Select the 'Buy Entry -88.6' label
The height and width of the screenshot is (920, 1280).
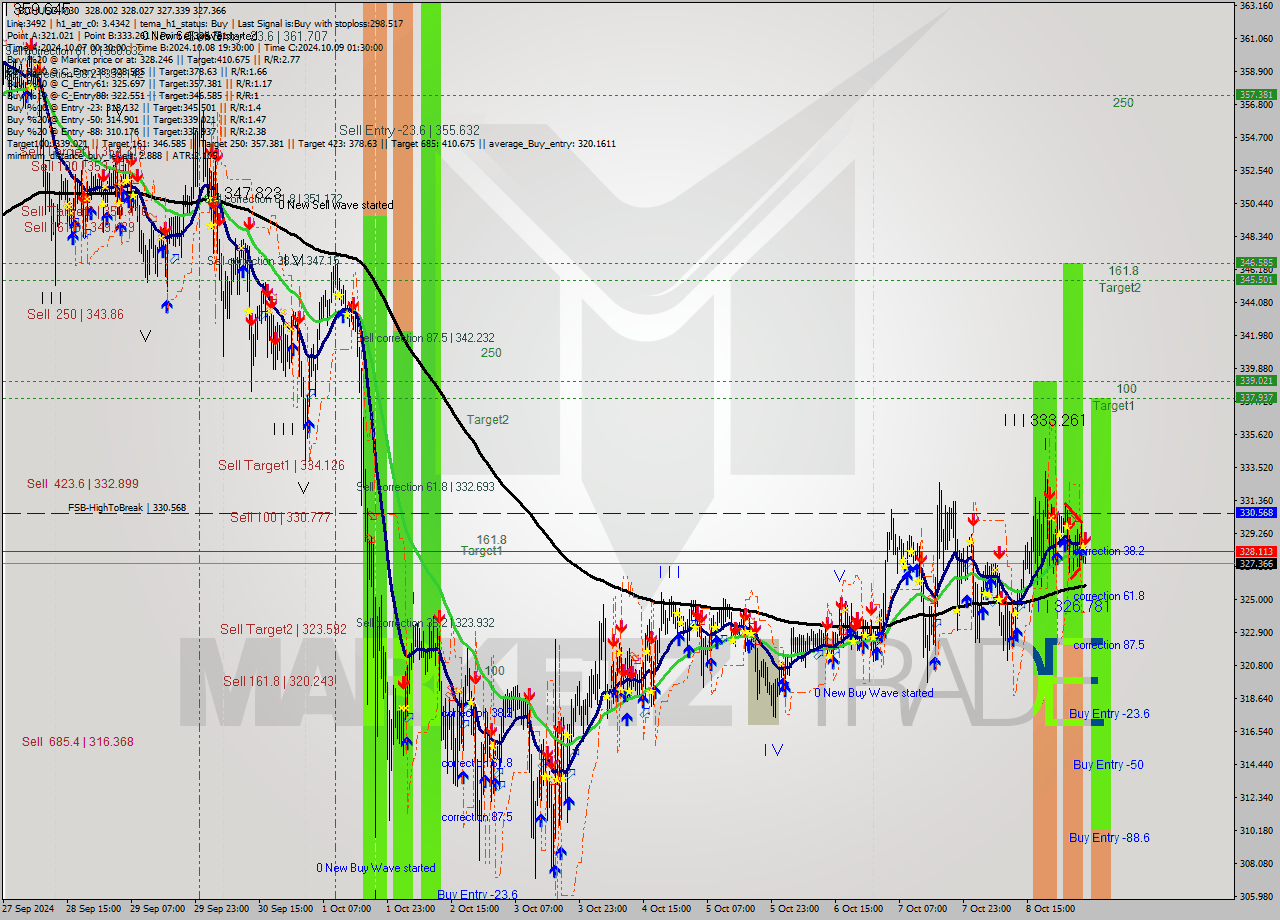[x=1109, y=838]
